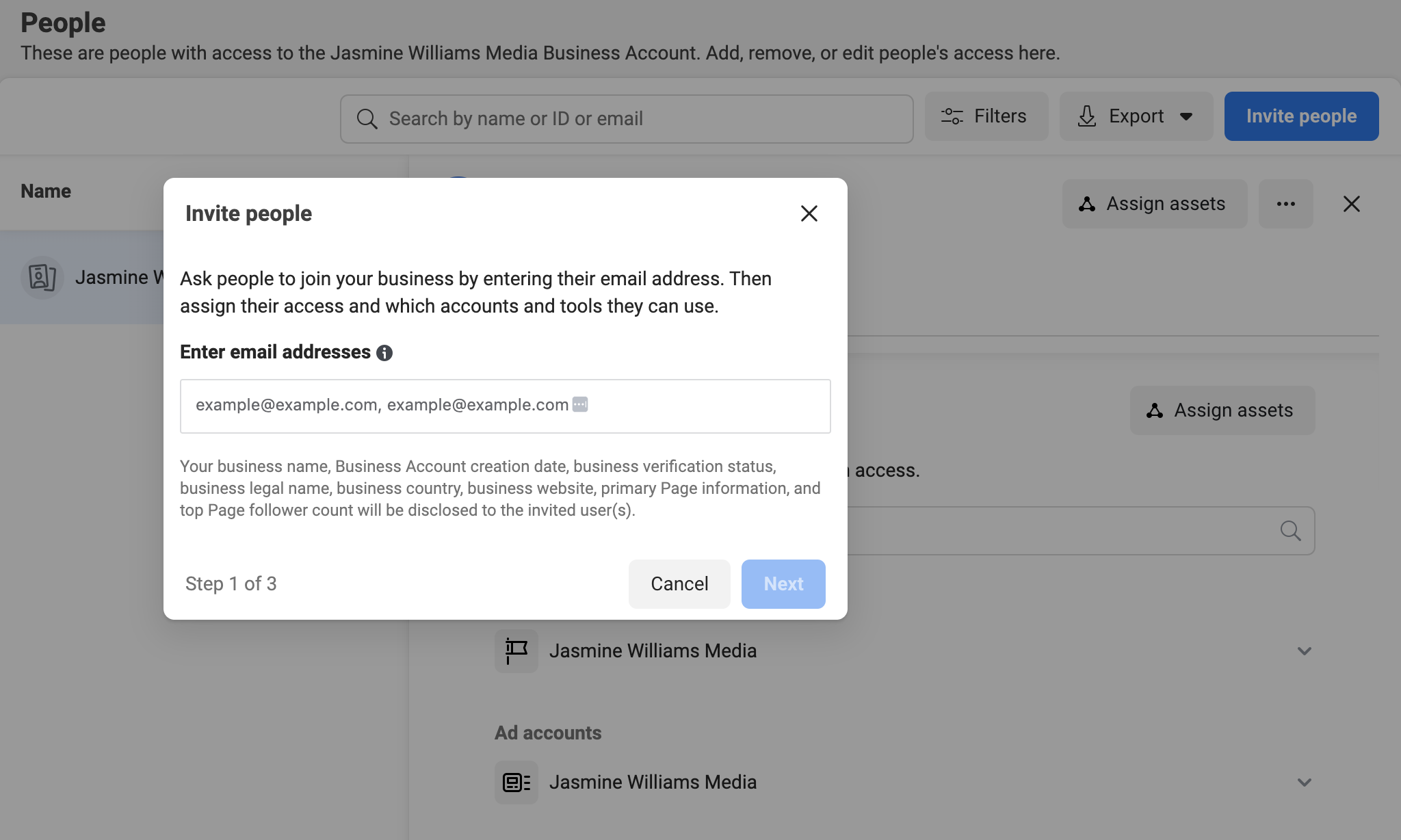Click the ad account icon next to Jasmine Williams Media
Image resolution: width=1401 pixels, height=840 pixels.
coord(517,782)
